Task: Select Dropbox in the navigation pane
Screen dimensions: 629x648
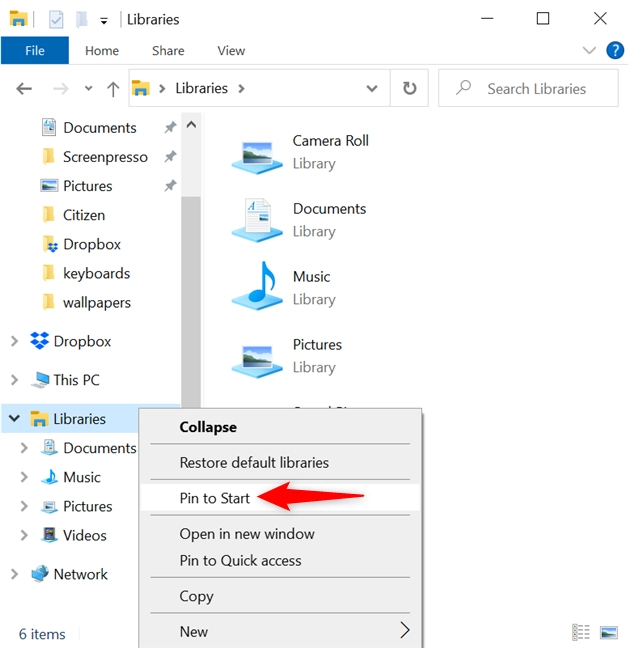Action: pyautogui.click(x=82, y=341)
